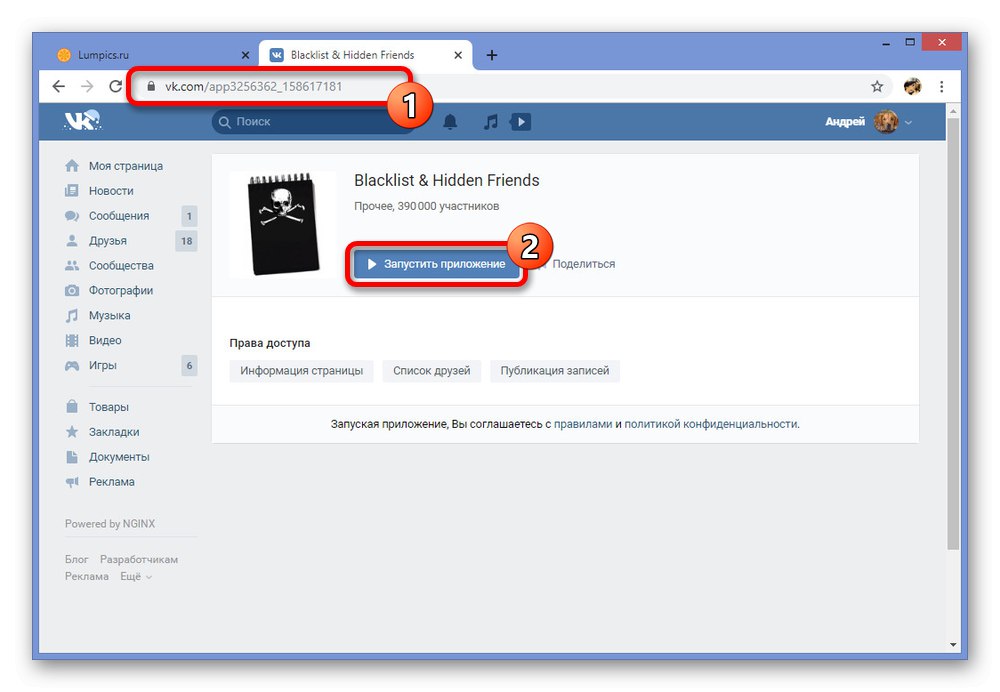
Task: Click the Сообщения unread badge 1
Action: click(189, 216)
